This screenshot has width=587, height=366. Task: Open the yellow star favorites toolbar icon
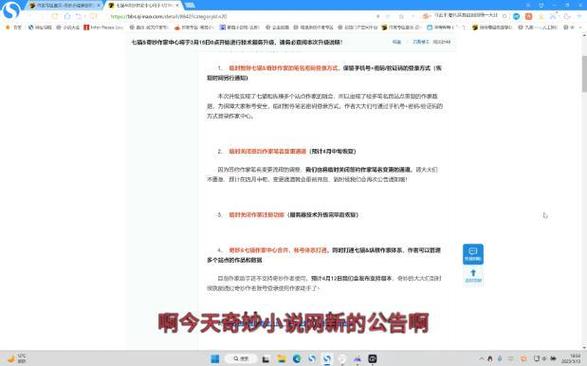(541, 16)
